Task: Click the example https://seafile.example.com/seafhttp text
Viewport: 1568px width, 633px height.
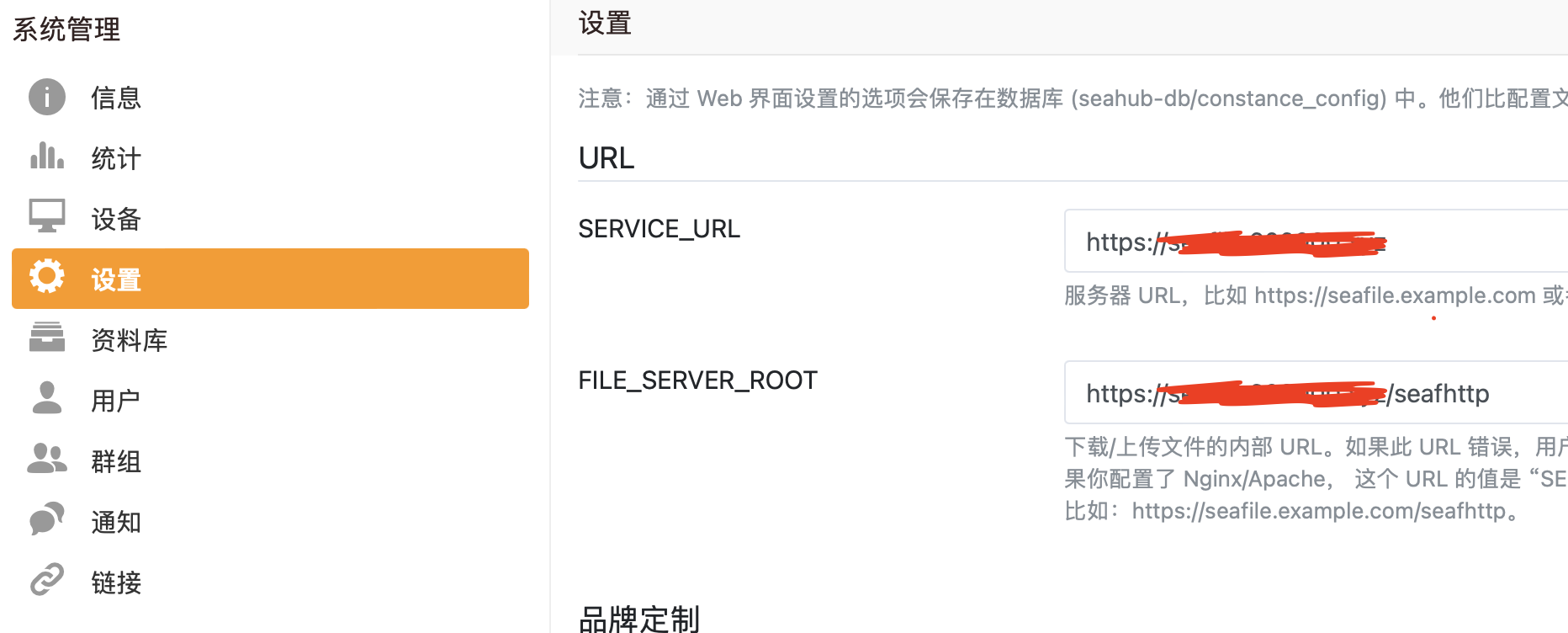Action: pos(1319,511)
